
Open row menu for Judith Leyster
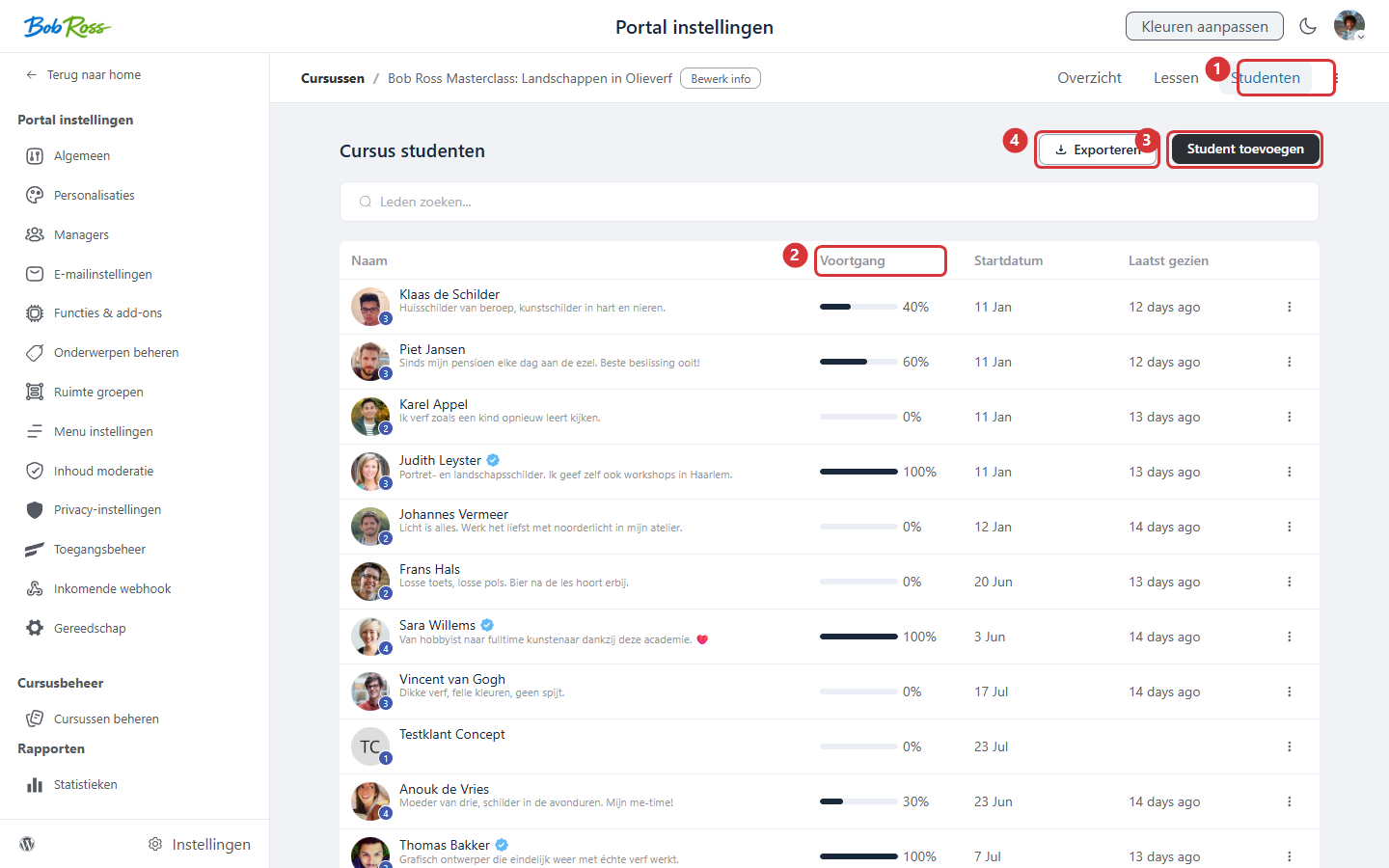[1290, 472]
